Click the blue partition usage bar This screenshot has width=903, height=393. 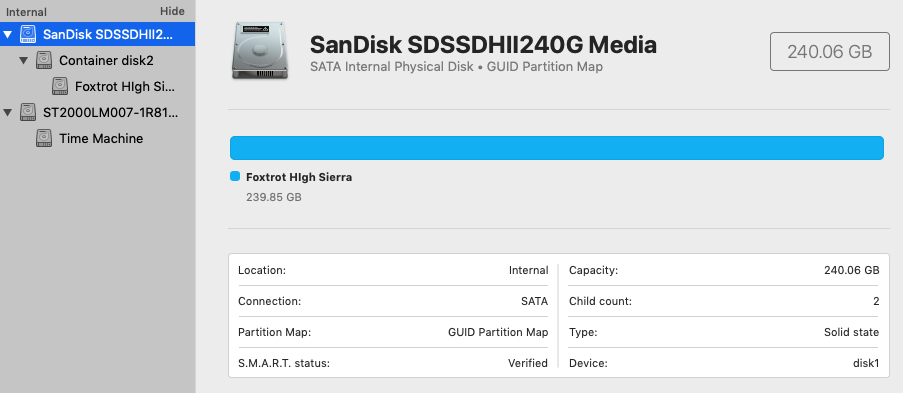(556, 148)
